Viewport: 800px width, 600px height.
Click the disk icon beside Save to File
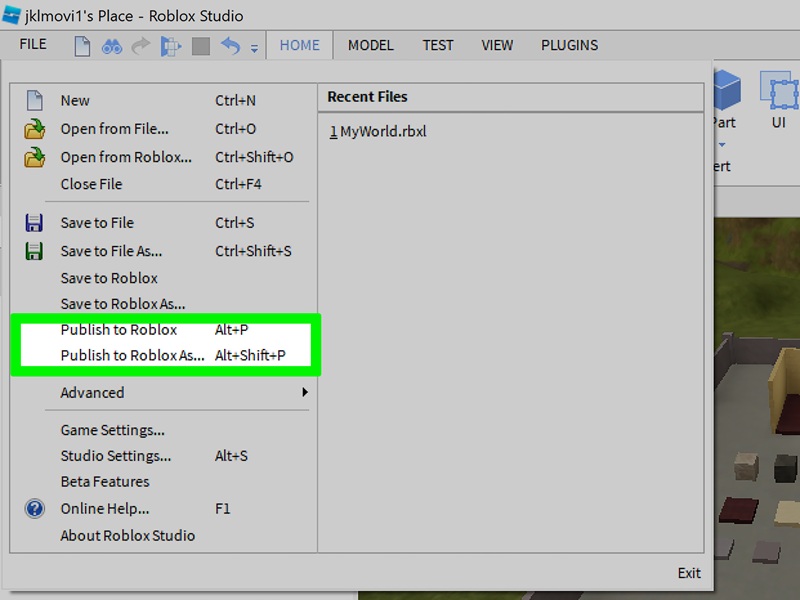coord(36,222)
